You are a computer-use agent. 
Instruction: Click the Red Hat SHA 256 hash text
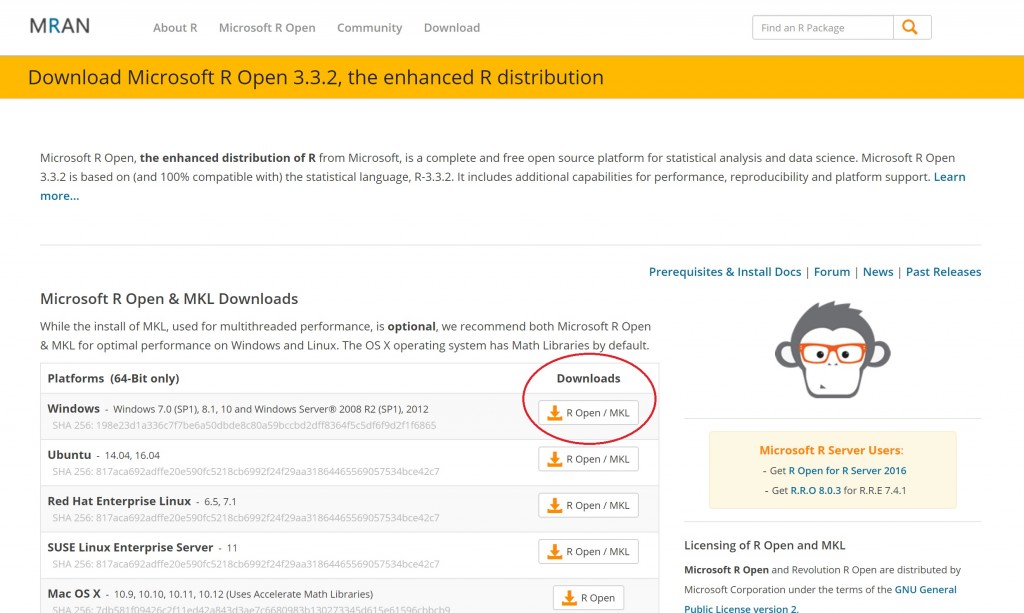tap(246, 518)
